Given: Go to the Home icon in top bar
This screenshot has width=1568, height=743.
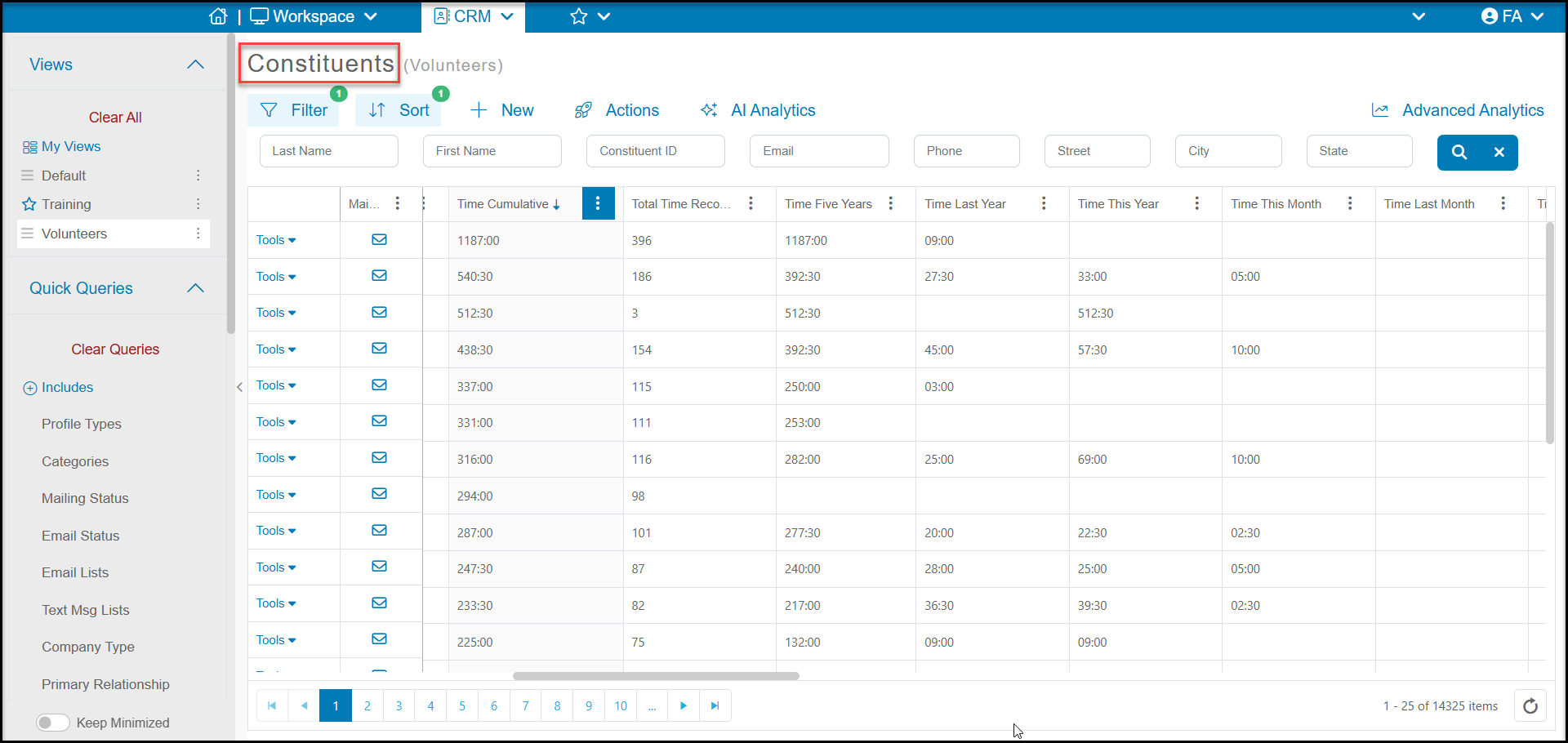Looking at the screenshot, I should [218, 16].
